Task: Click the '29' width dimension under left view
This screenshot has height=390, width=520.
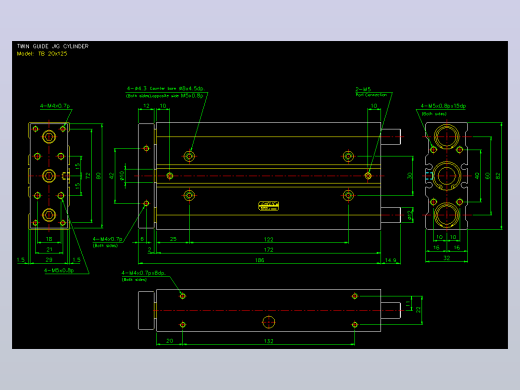Action: click(49, 260)
